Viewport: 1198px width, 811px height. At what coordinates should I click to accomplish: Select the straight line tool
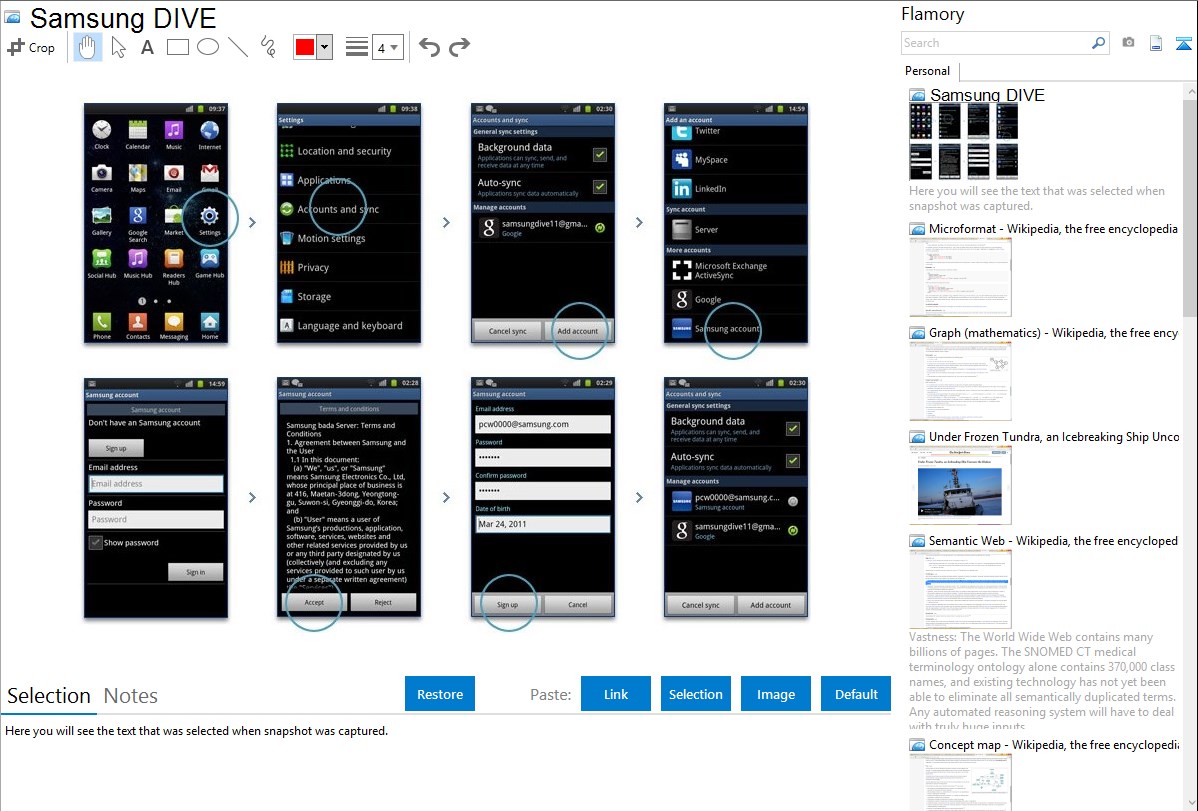pos(237,47)
